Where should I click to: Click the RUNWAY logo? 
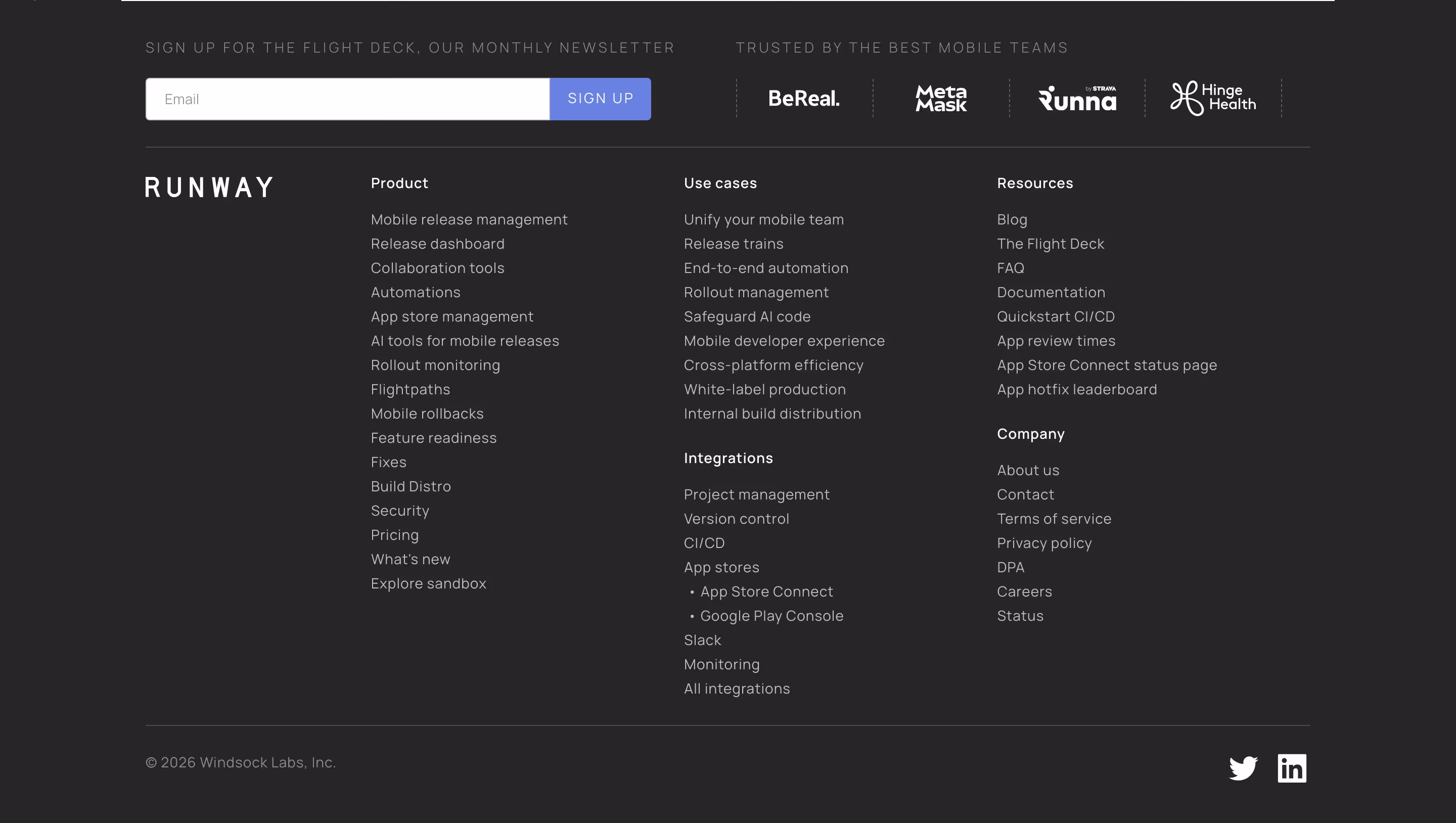point(209,187)
